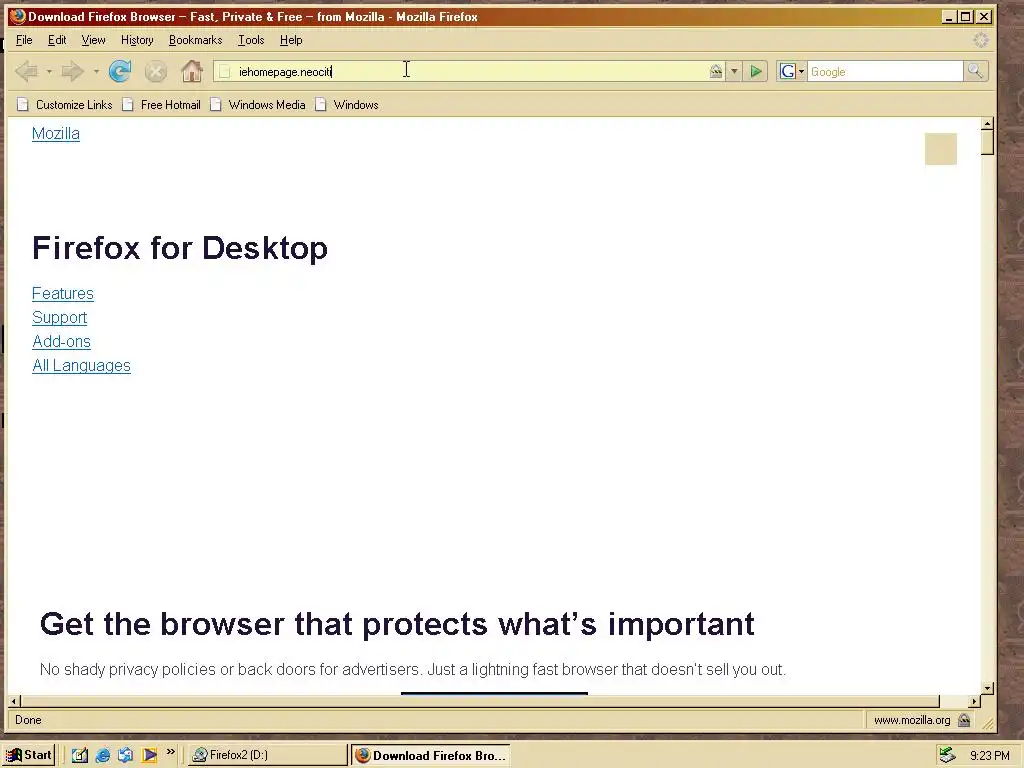This screenshot has width=1024, height=768.
Task: Click the Google search box
Action: click(x=885, y=72)
